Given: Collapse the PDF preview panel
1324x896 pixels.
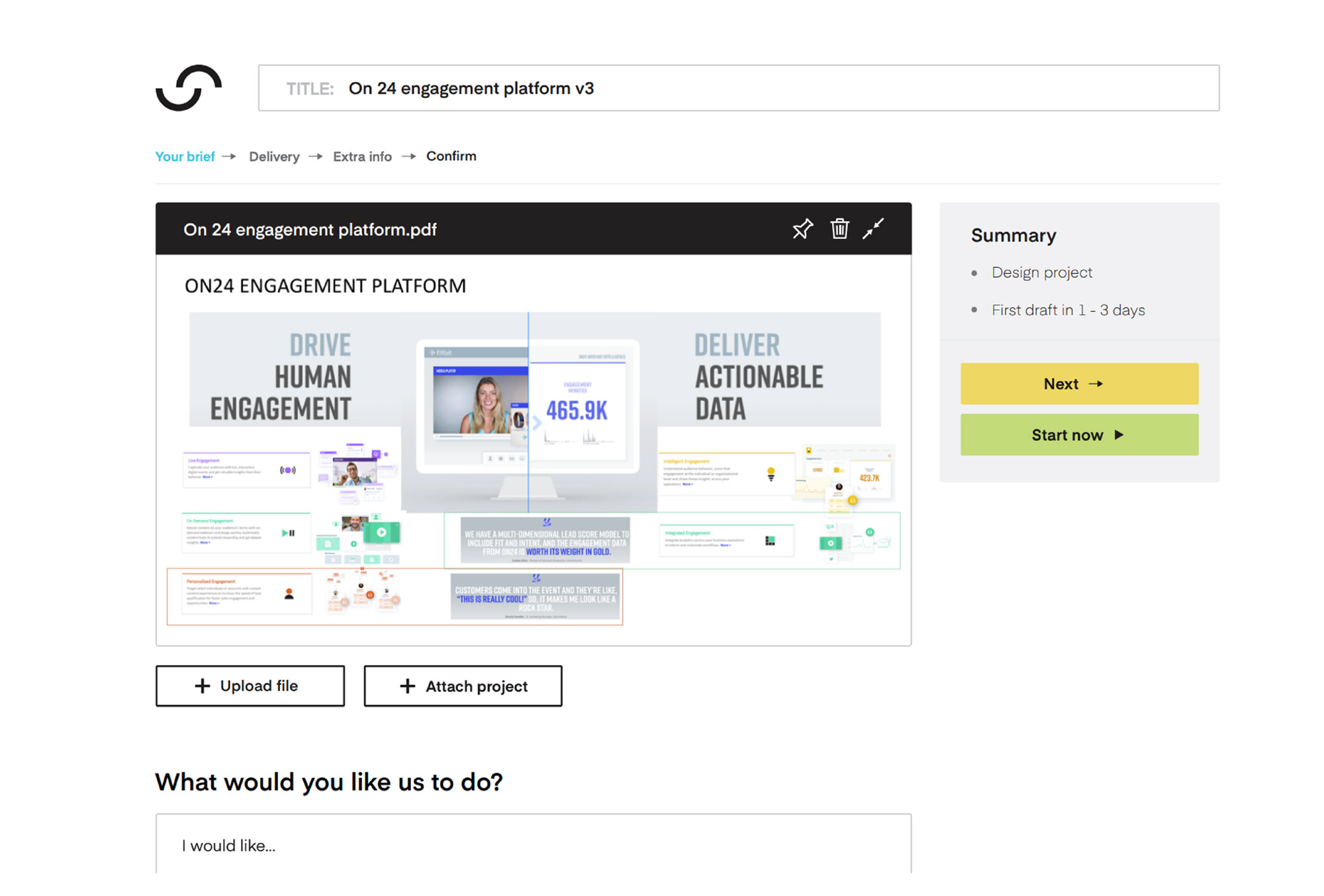Looking at the screenshot, I should (x=873, y=229).
